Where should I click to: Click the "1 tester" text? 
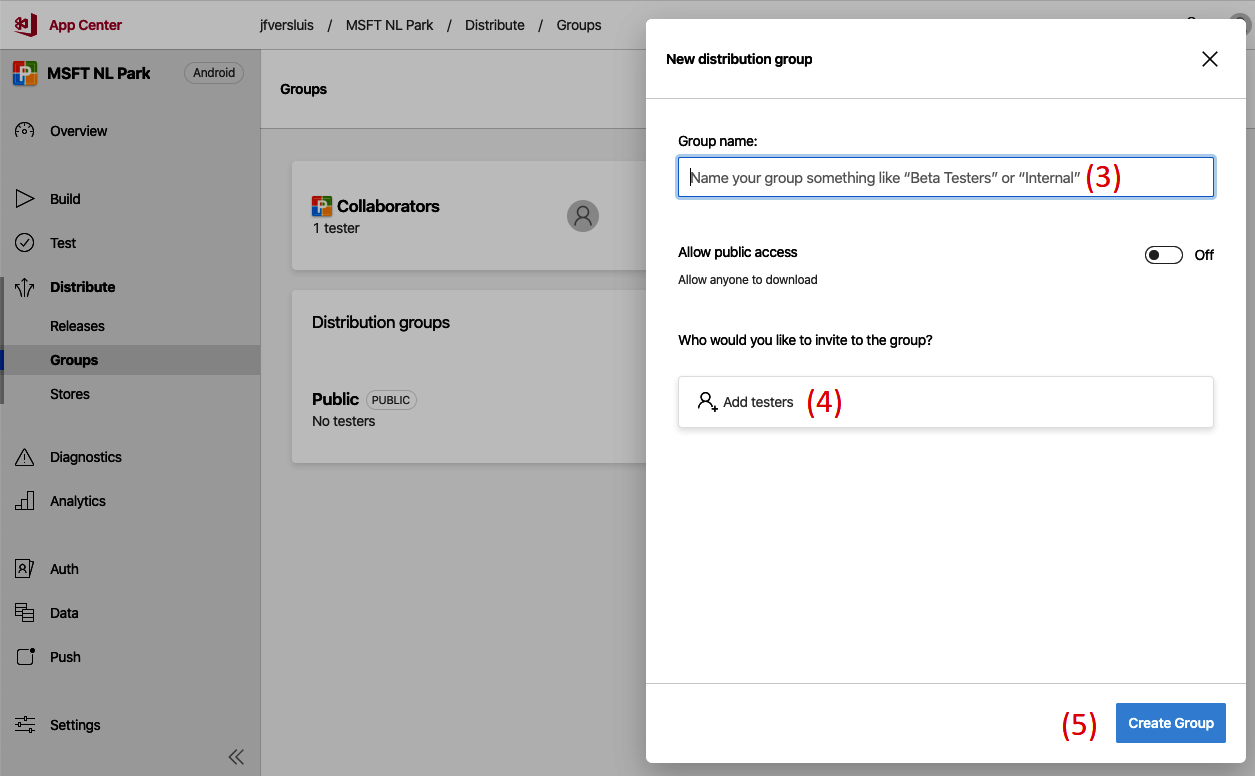[336, 228]
